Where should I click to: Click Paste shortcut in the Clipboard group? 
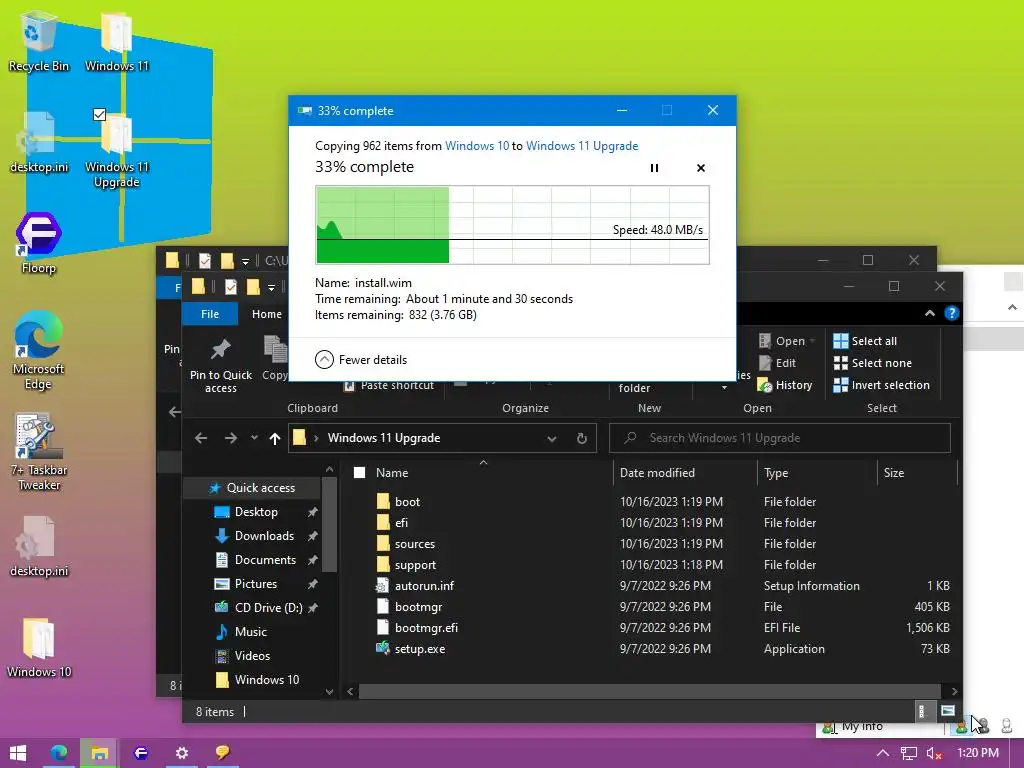coord(389,385)
